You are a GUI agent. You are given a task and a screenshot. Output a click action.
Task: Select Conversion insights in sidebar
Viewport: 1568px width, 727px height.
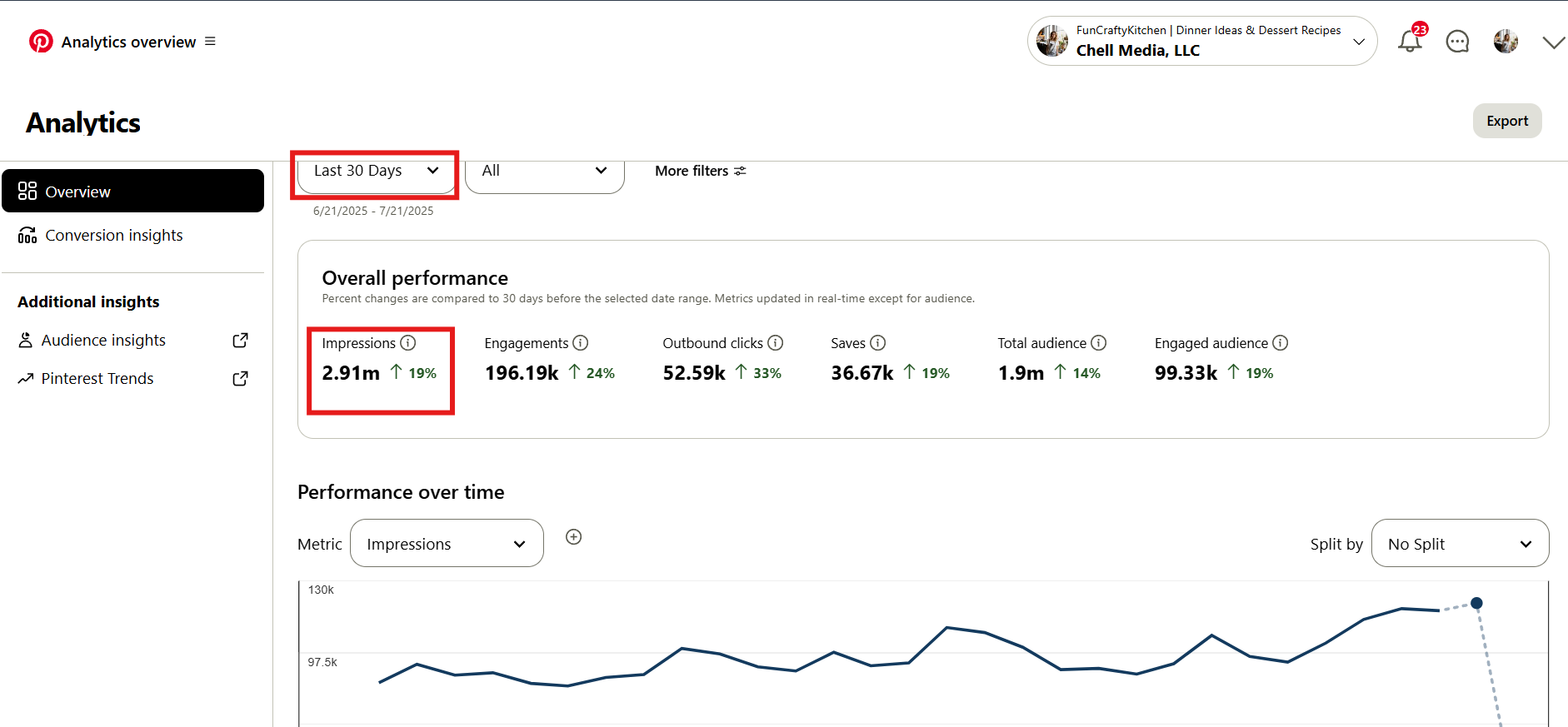point(114,236)
